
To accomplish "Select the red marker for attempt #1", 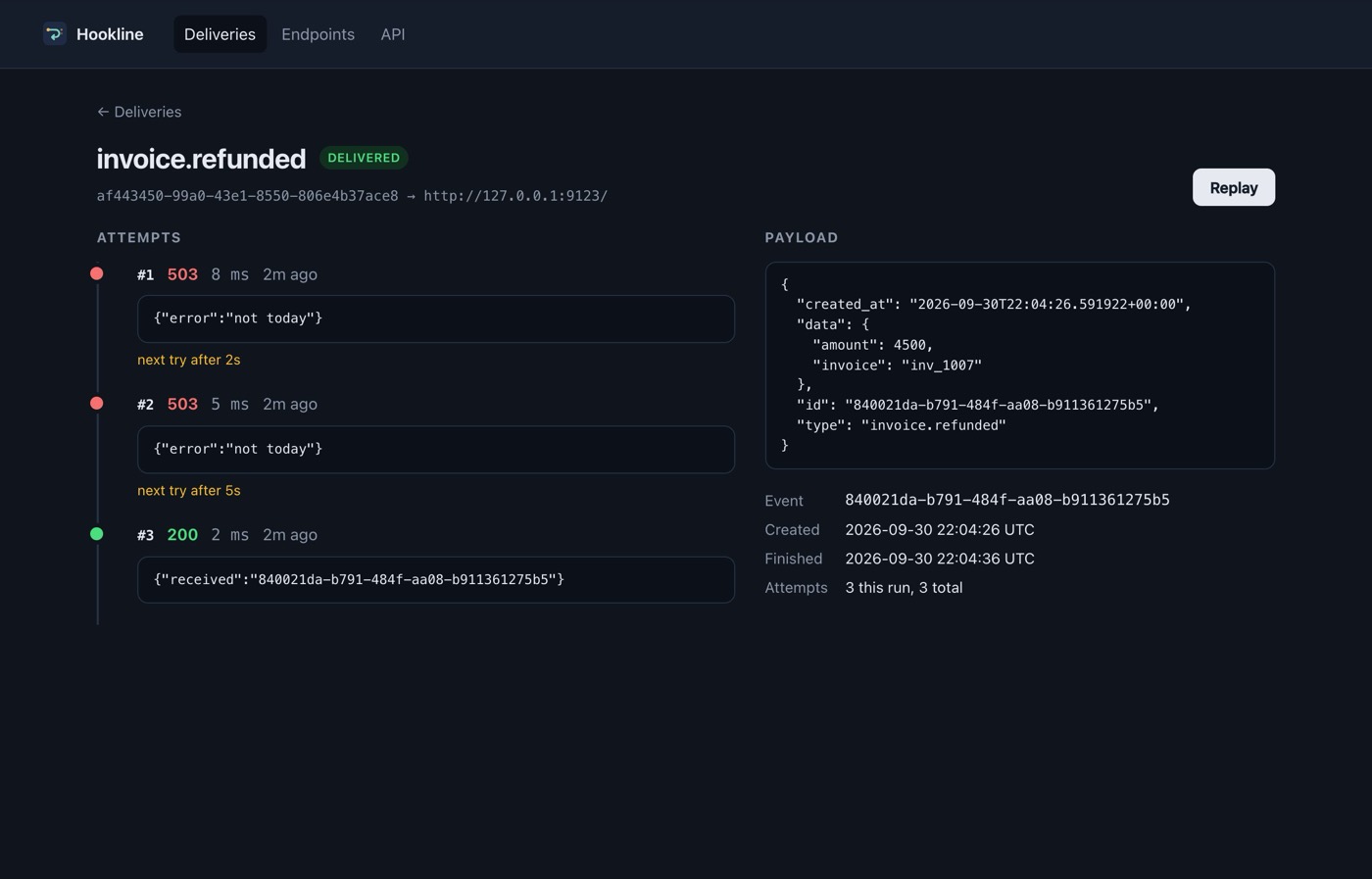I will point(97,273).
